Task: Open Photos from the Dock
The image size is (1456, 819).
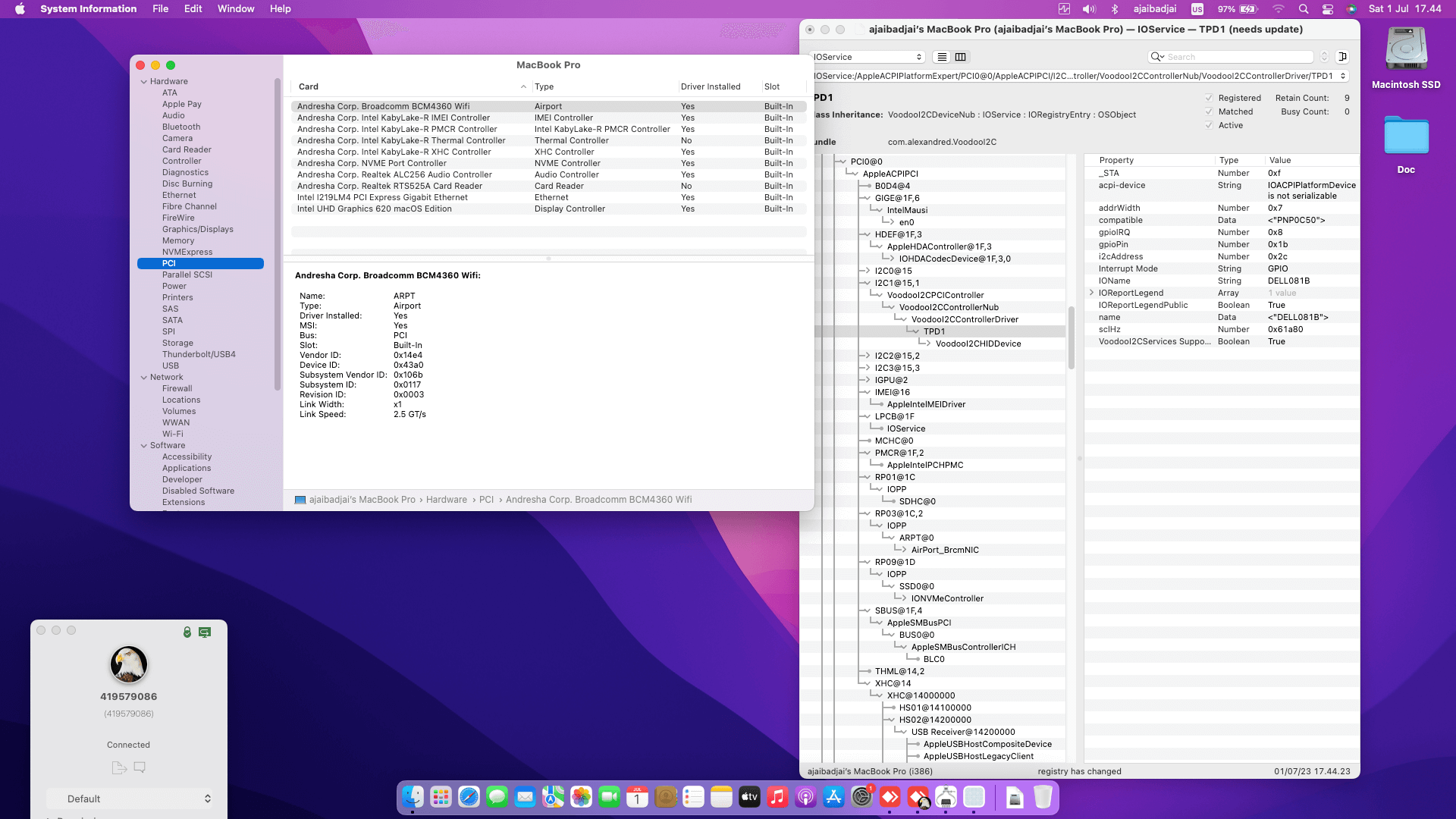Action: 581,797
